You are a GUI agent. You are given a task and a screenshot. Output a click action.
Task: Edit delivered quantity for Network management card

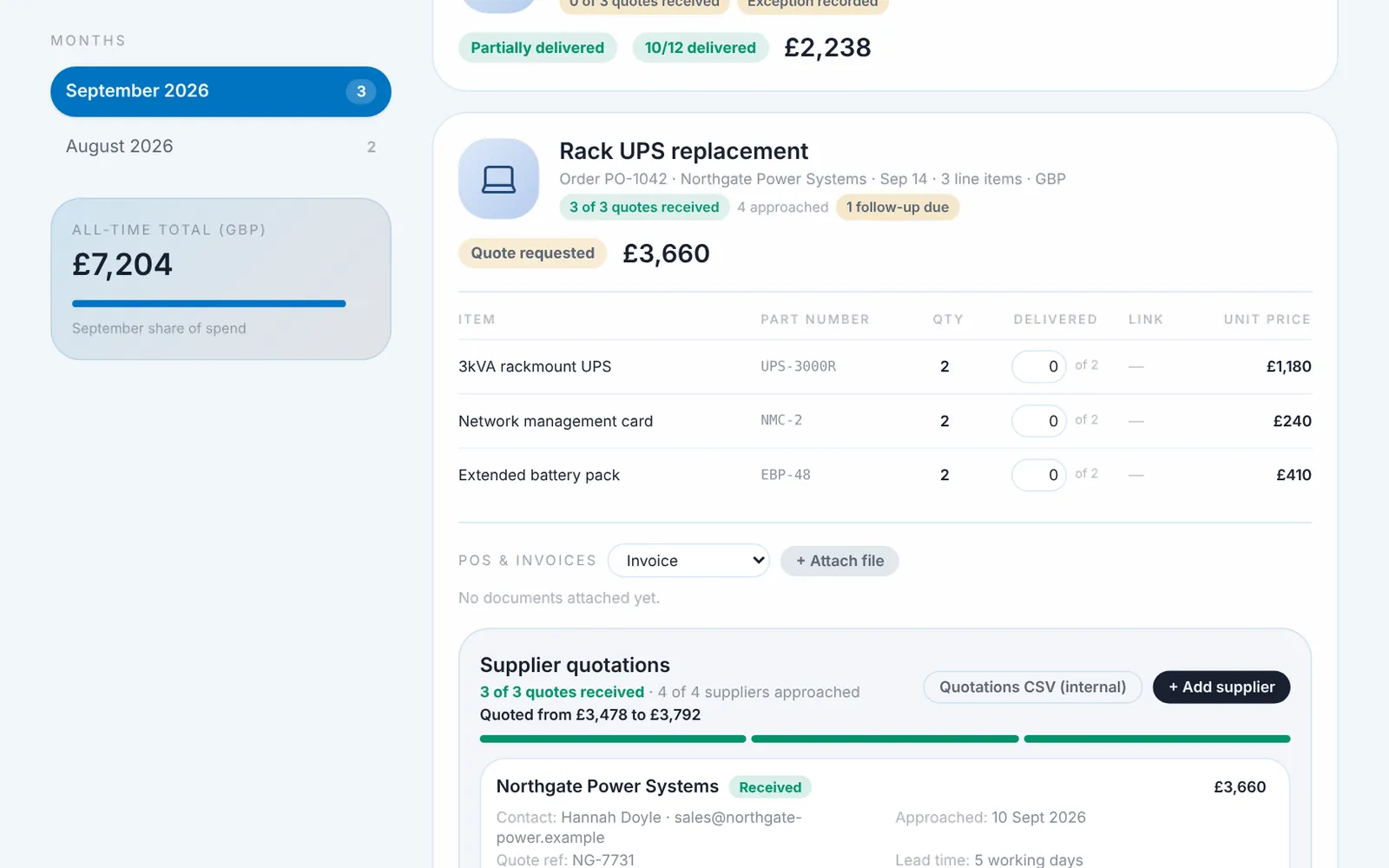pyautogui.click(x=1038, y=421)
